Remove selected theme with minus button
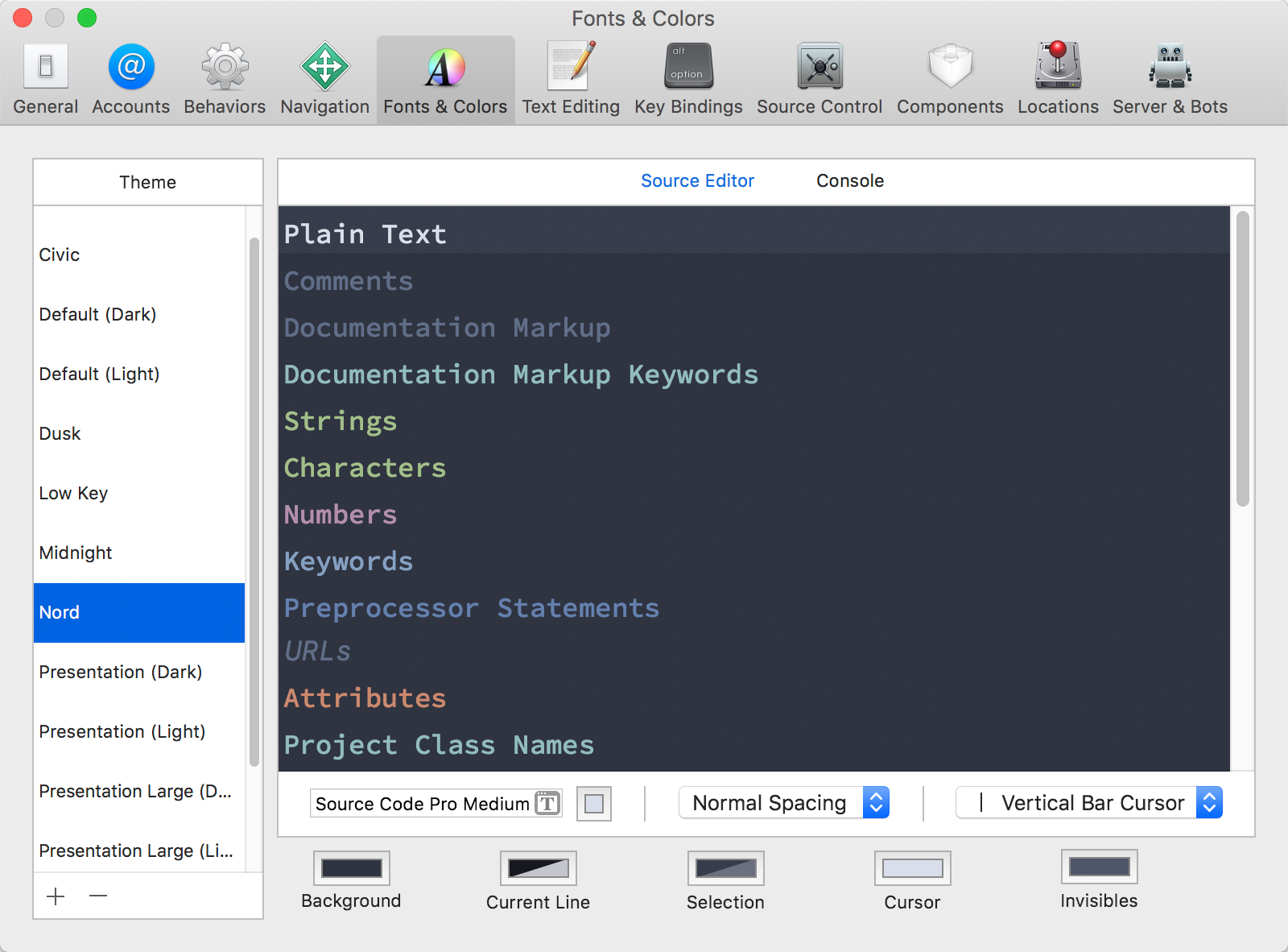This screenshot has height=952, width=1288. (98, 896)
